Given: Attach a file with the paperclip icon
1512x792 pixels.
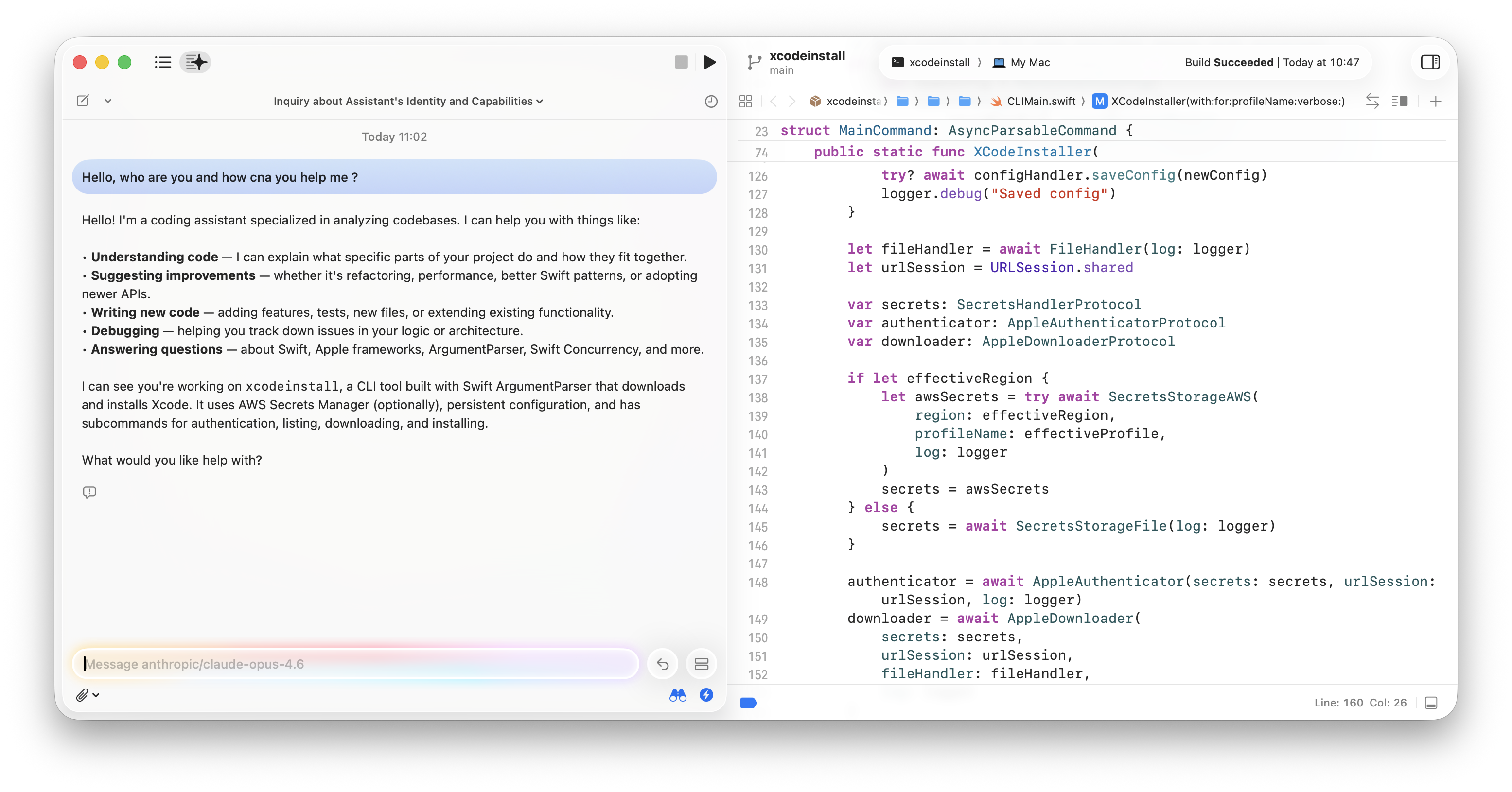Looking at the screenshot, I should pos(83,695).
